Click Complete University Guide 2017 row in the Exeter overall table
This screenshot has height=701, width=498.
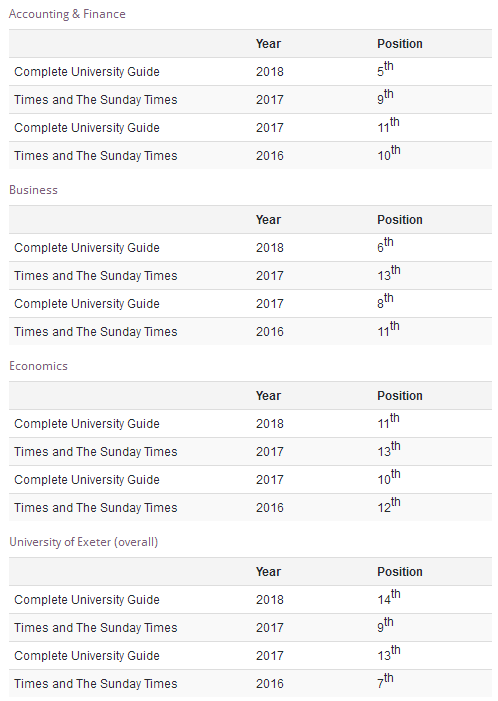click(x=250, y=655)
